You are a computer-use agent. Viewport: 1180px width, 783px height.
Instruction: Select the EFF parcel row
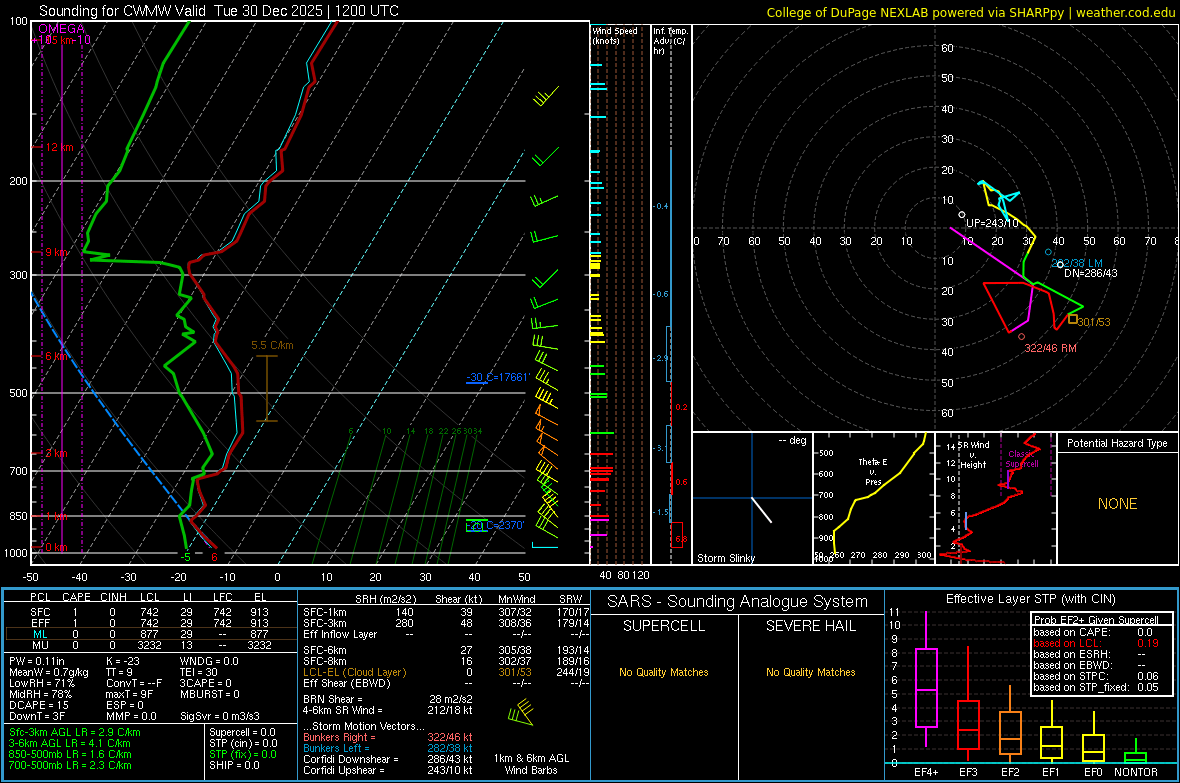pyautogui.click(x=150, y=623)
